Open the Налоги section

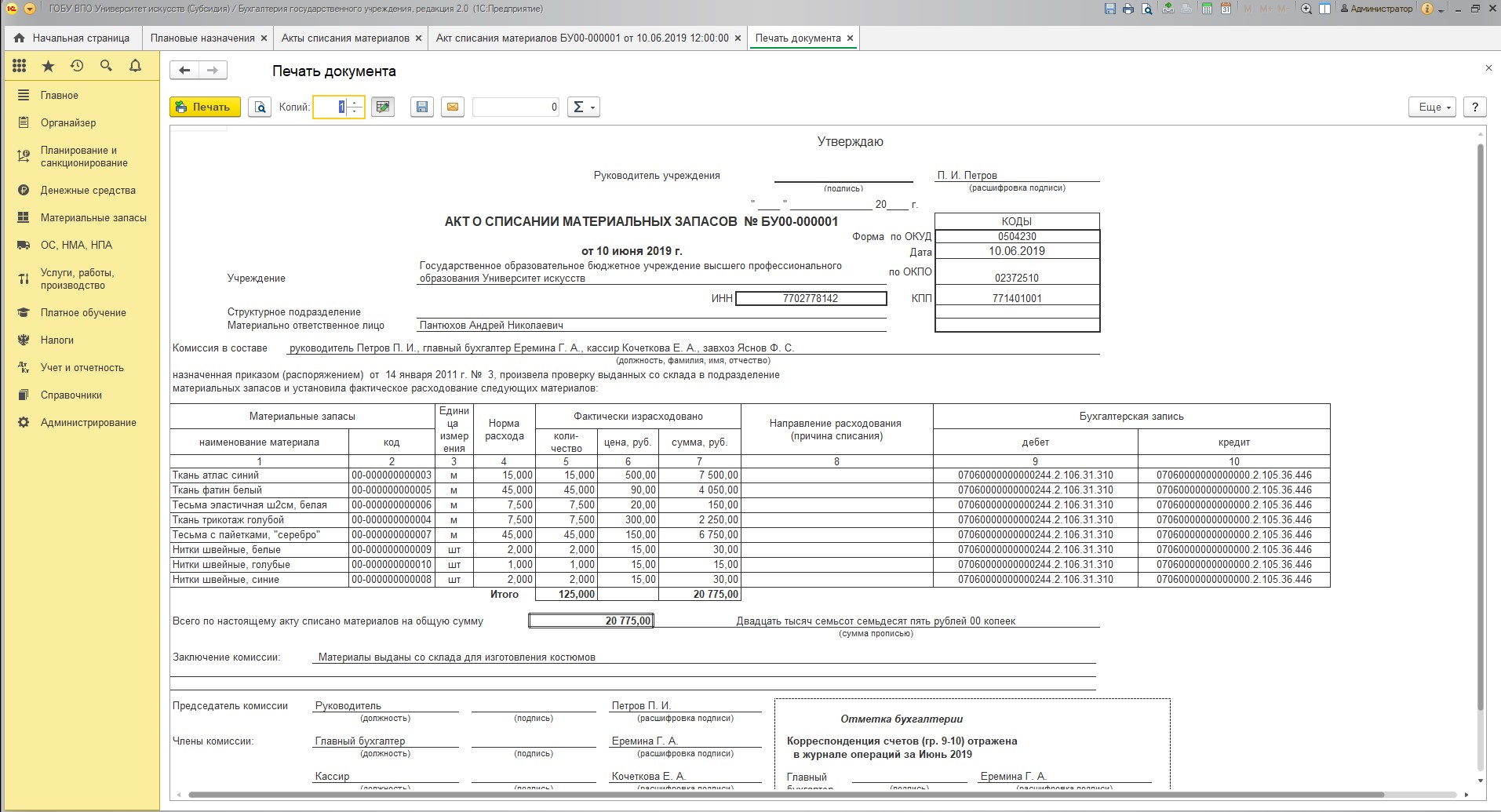[82, 340]
